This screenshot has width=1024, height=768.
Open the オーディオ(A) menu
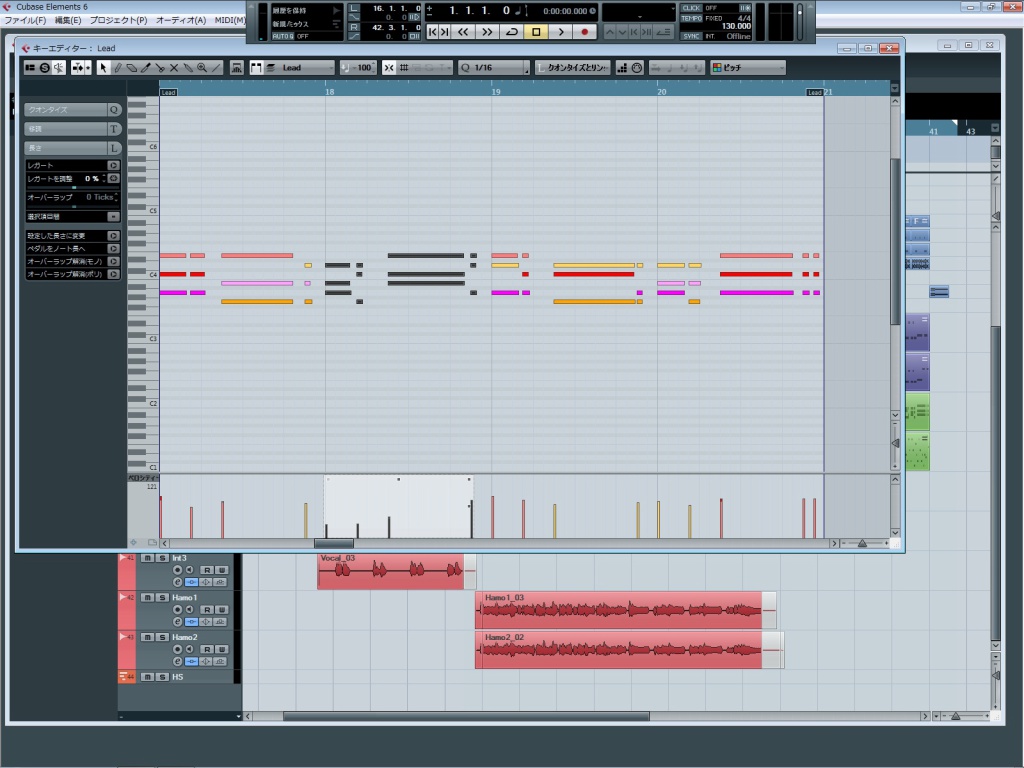[x=181, y=20]
